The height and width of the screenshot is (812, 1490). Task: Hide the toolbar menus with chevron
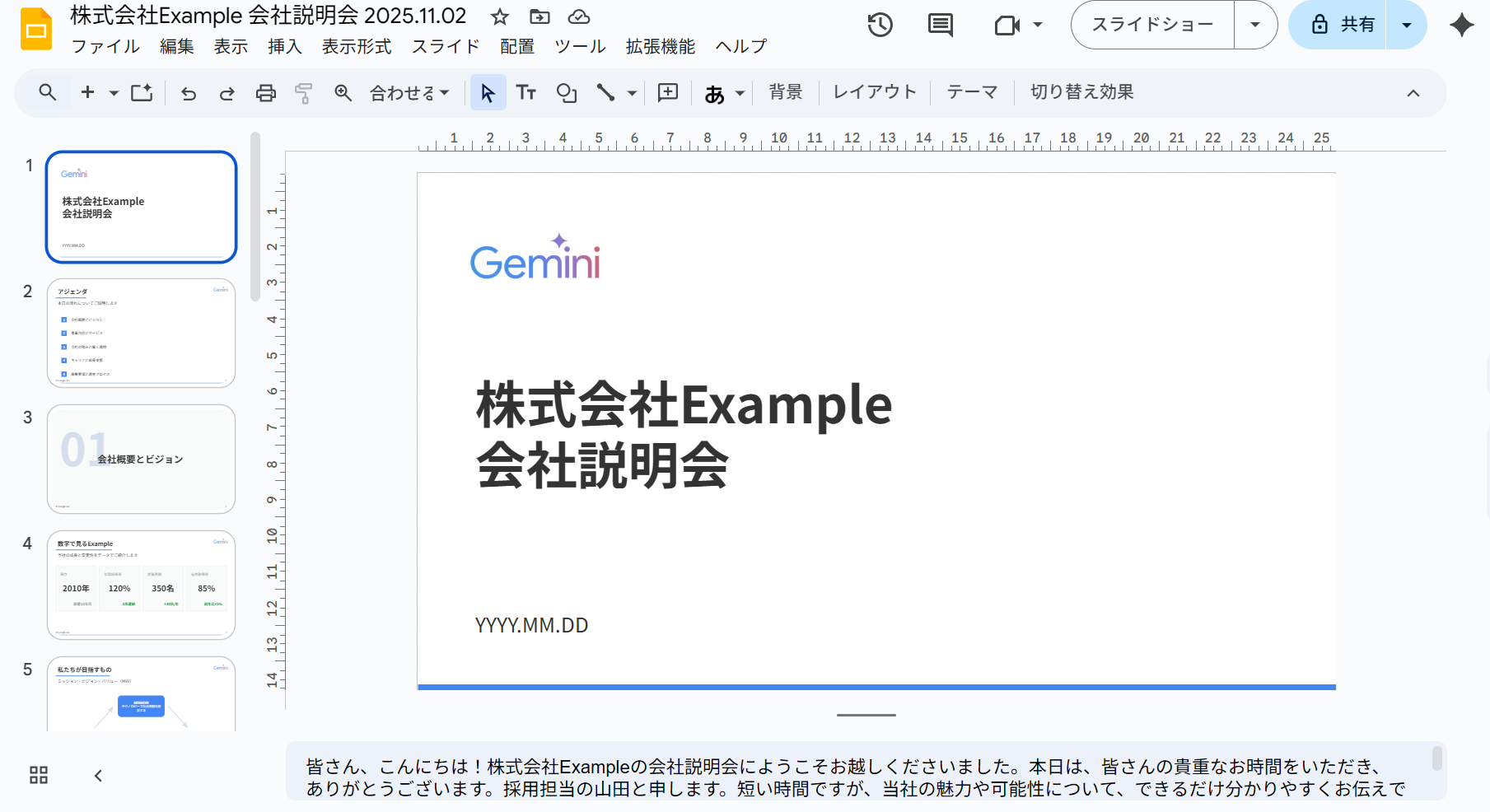1413,93
